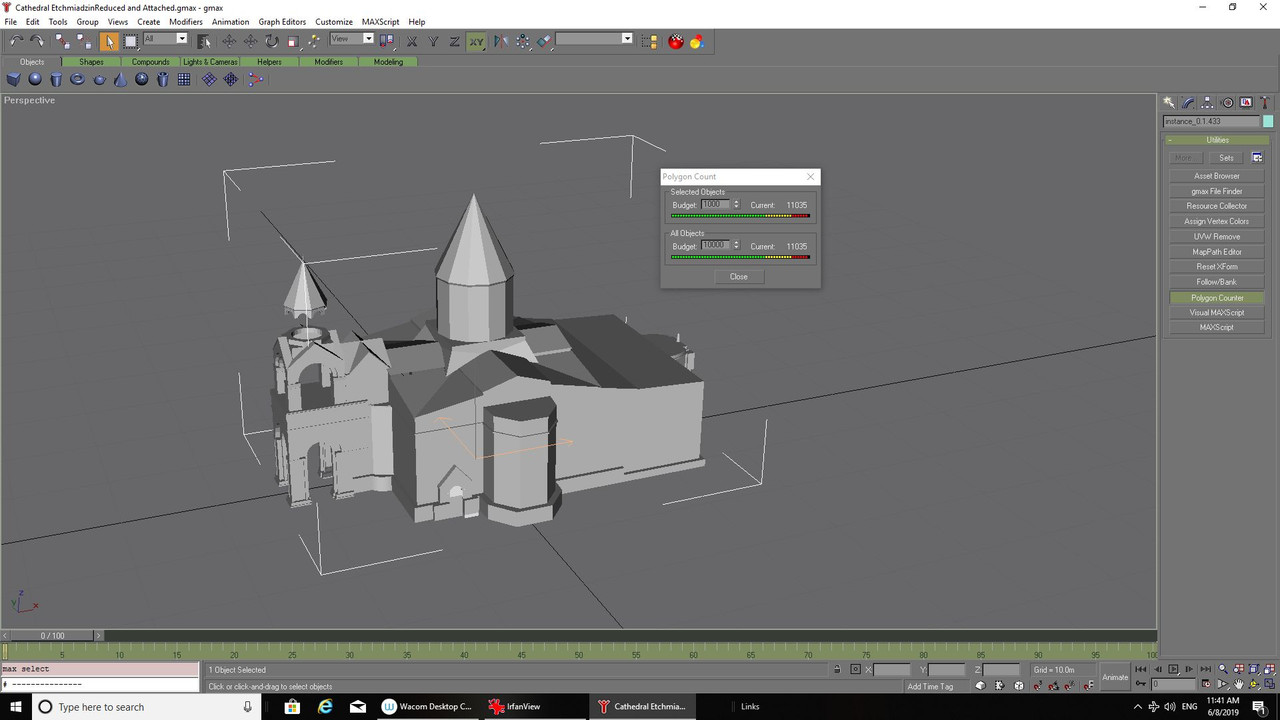The image size is (1280, 720).
Task: Select the Rotate tool in main toolbar
Action: (272, 41)
